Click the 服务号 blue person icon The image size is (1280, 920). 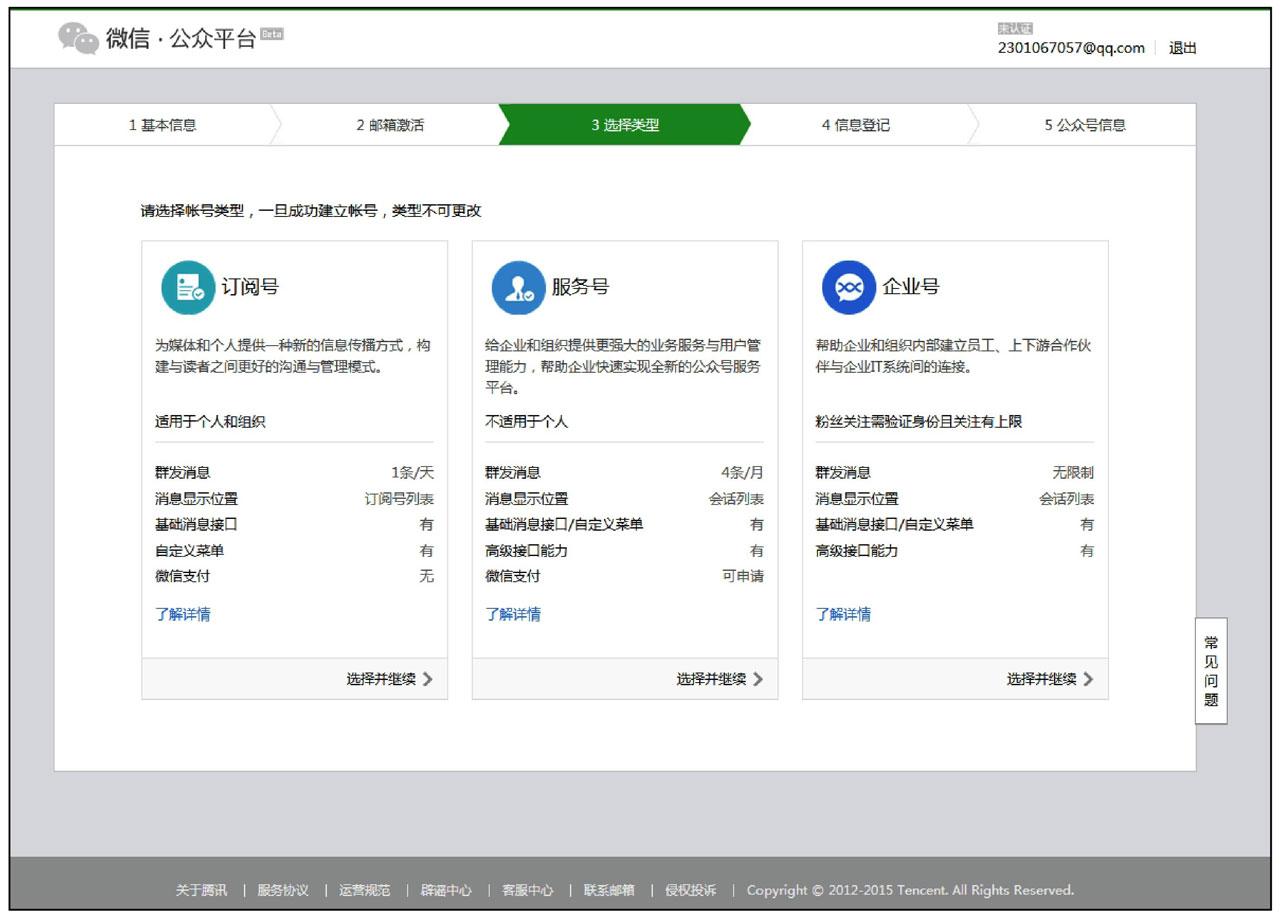point(518,288)
